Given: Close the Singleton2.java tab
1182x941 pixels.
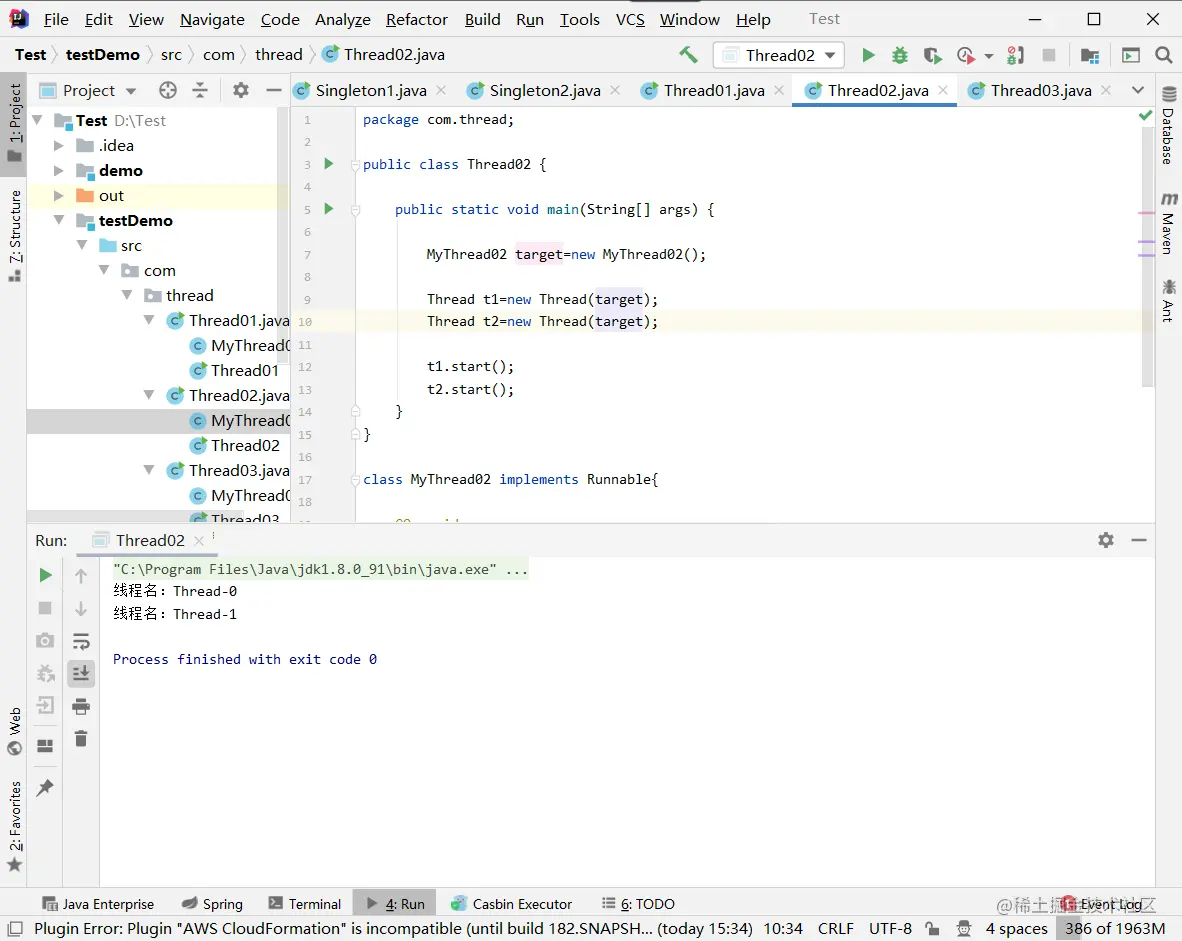Looking at the screenshot, I should [615, 90].
